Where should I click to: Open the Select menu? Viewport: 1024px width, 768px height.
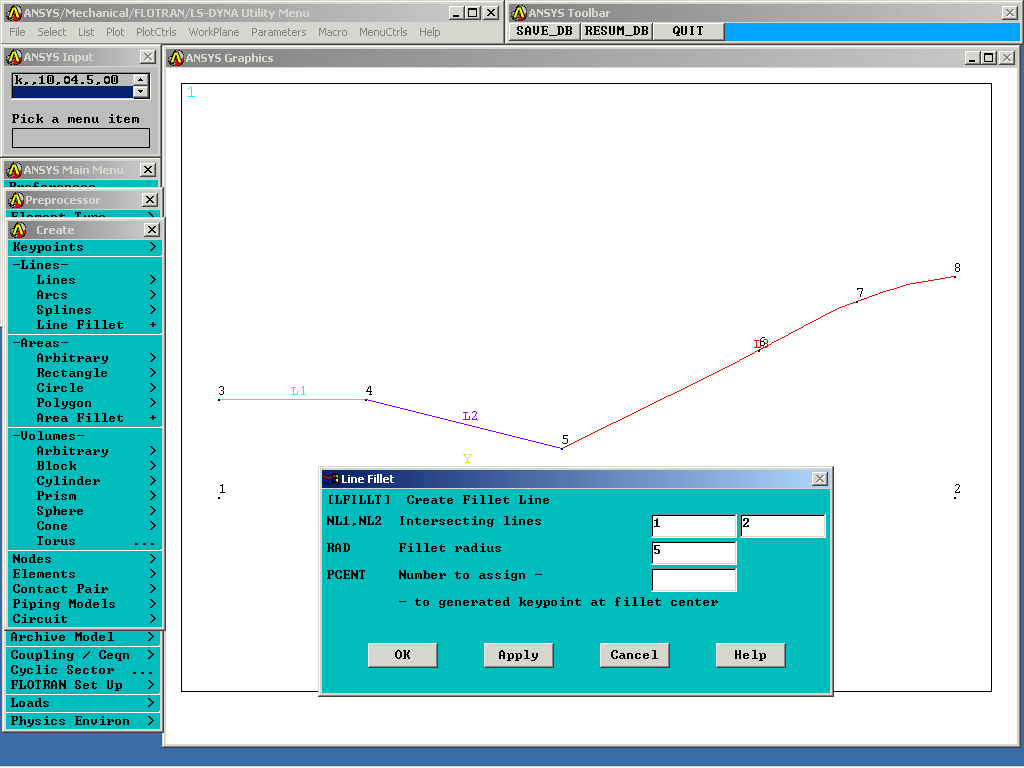(x=52, y=32)
